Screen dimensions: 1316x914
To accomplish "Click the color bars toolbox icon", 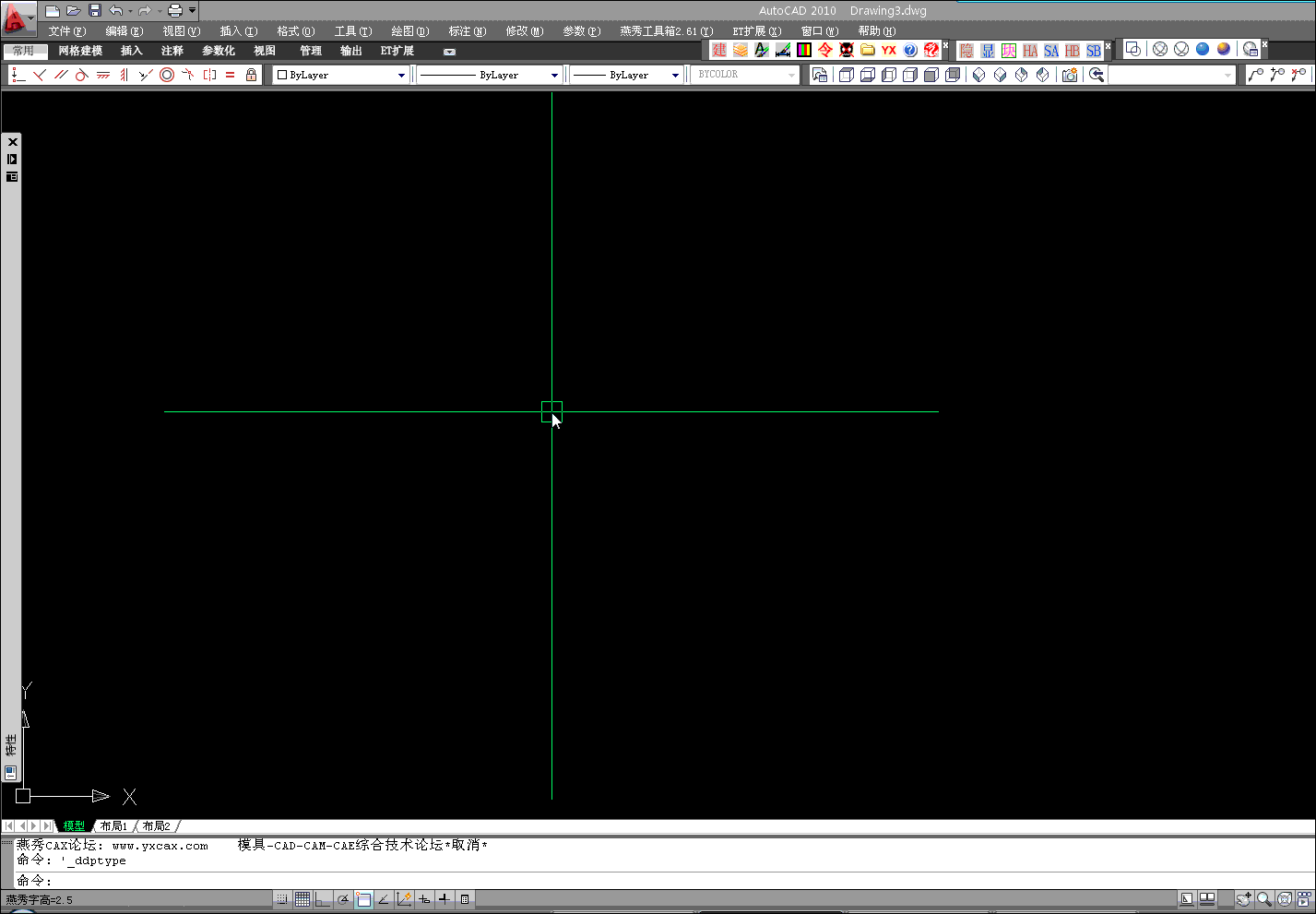I will [804, 50].
